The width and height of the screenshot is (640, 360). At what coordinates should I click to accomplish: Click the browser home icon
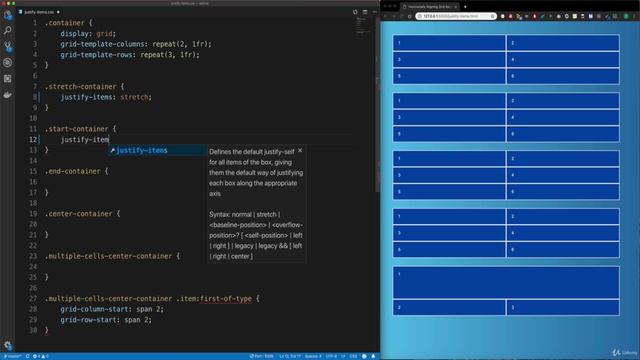click(x=410, y=16)
